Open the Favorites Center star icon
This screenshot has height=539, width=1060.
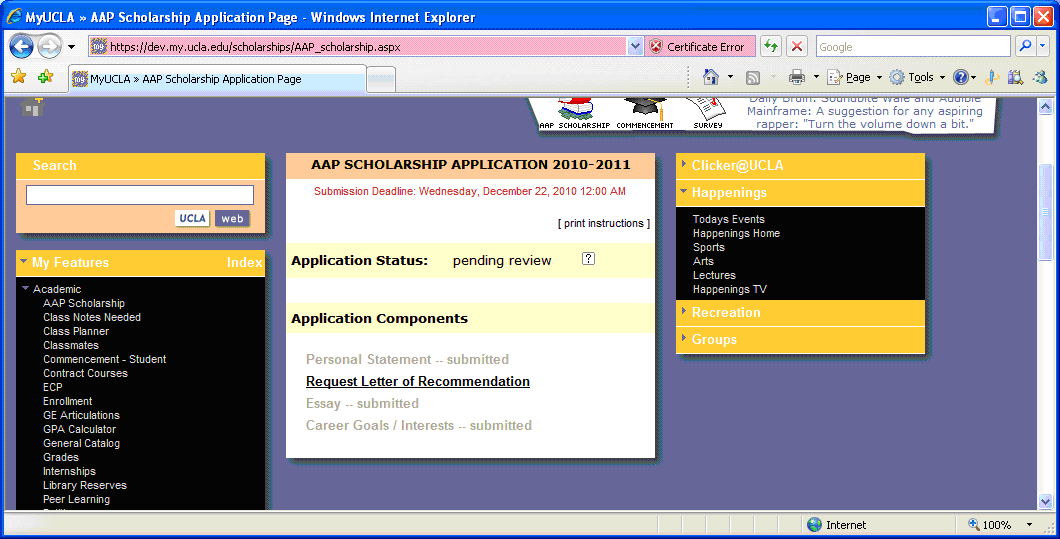pos(18,77)
